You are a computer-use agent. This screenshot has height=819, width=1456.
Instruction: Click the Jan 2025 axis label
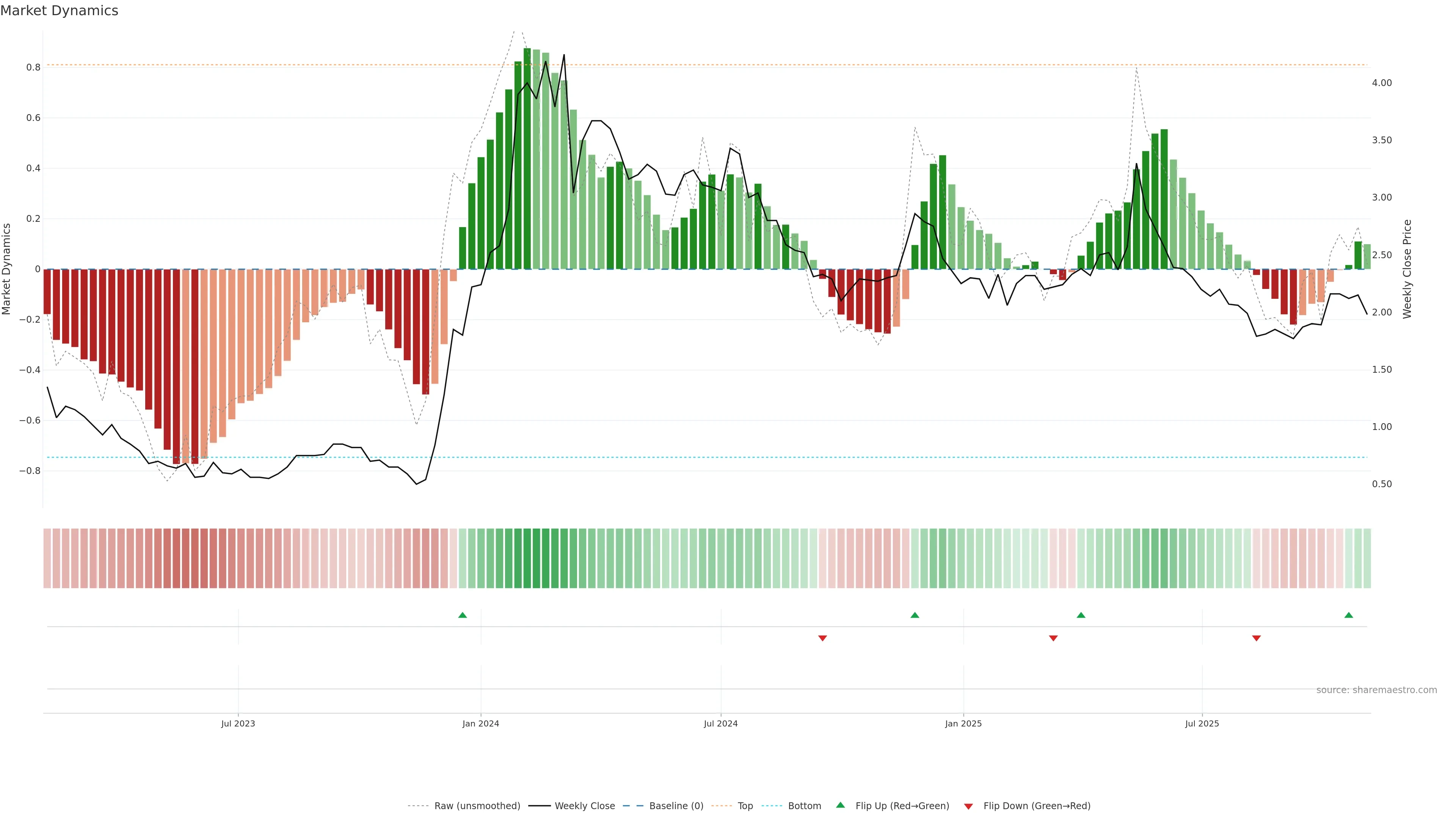963,723
